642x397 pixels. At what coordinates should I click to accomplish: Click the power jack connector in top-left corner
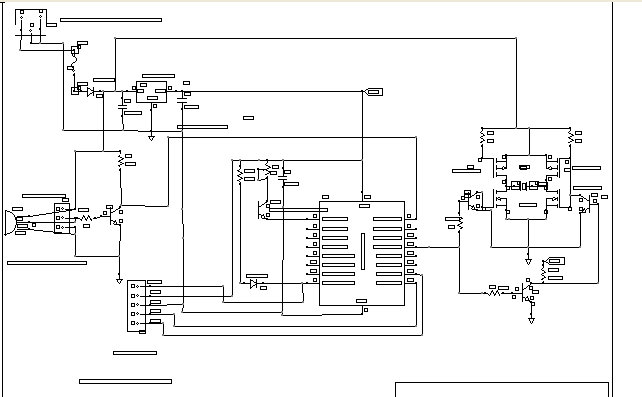(x=31, y=27)
